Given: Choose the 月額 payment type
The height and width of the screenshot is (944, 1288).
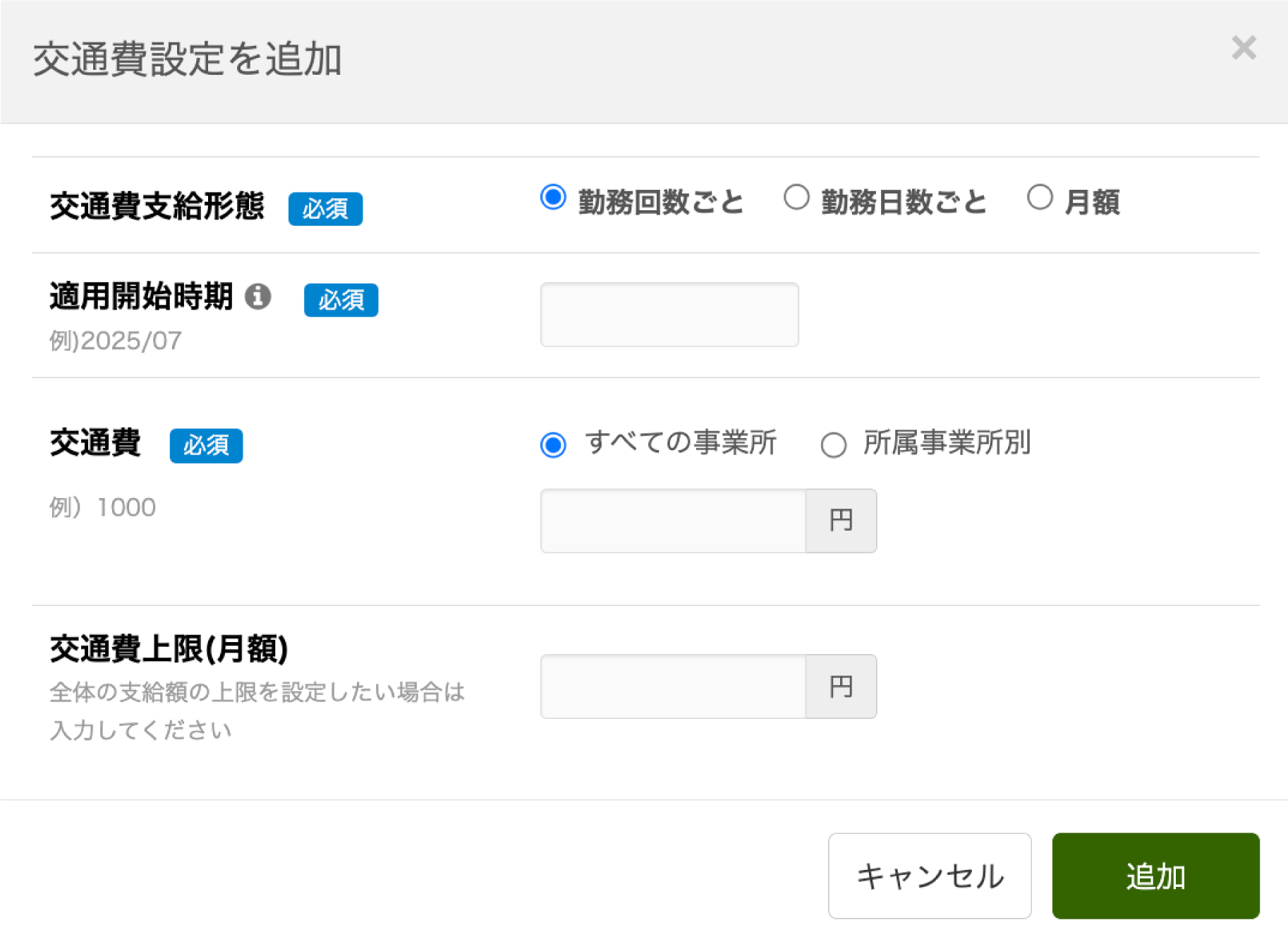Looking at the screenshot, I should tap(1040, 198).
